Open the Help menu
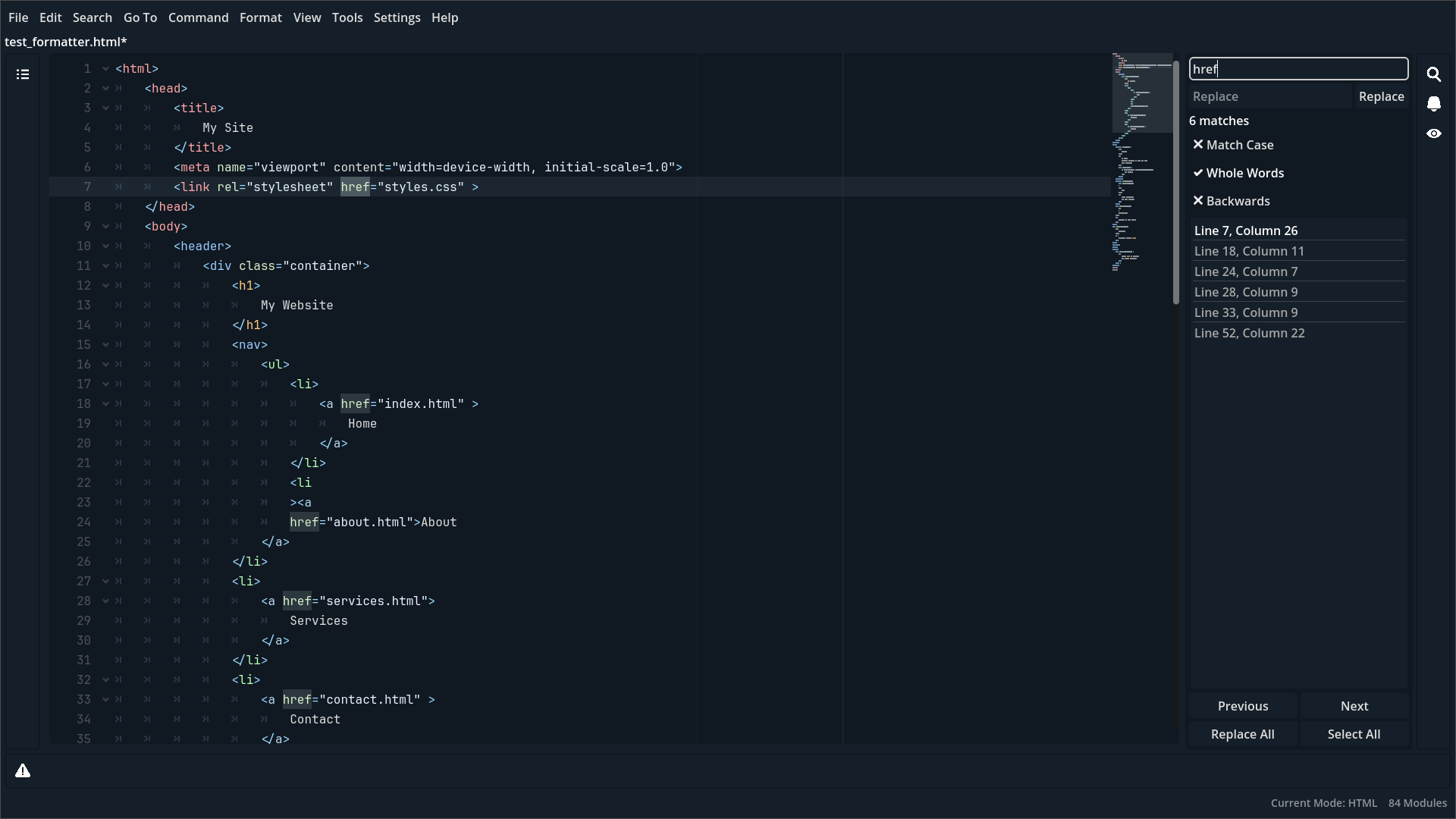The height and width of the screenshot is (819, 1456). 445,17
